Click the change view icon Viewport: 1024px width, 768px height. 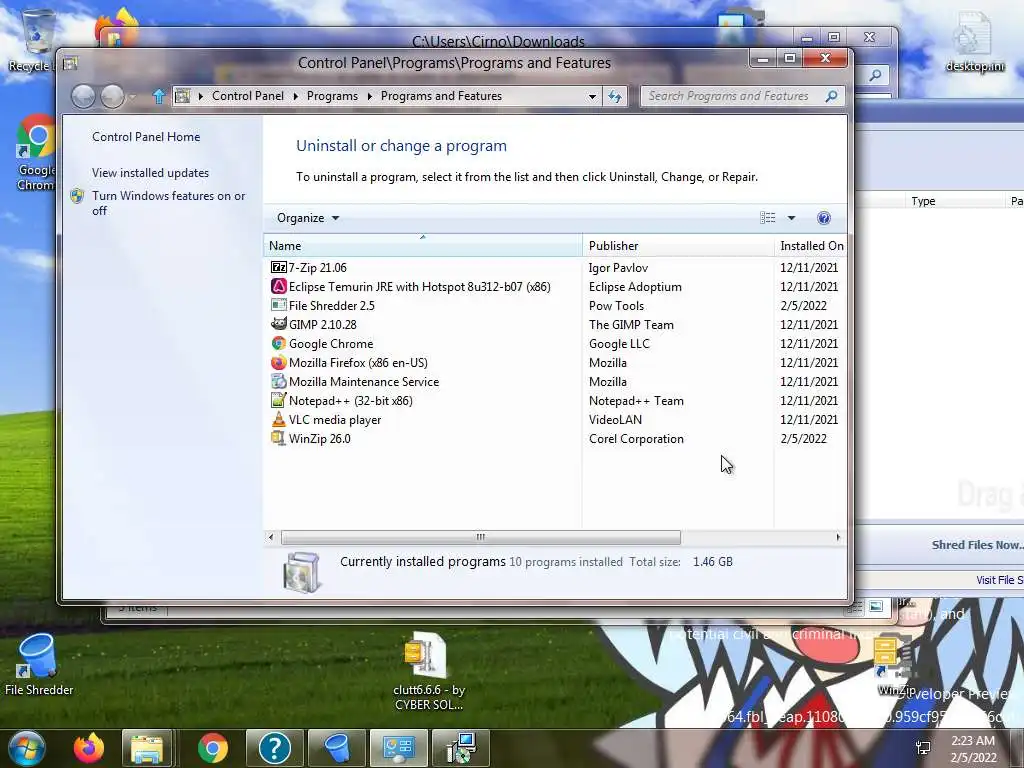point(768,218)
